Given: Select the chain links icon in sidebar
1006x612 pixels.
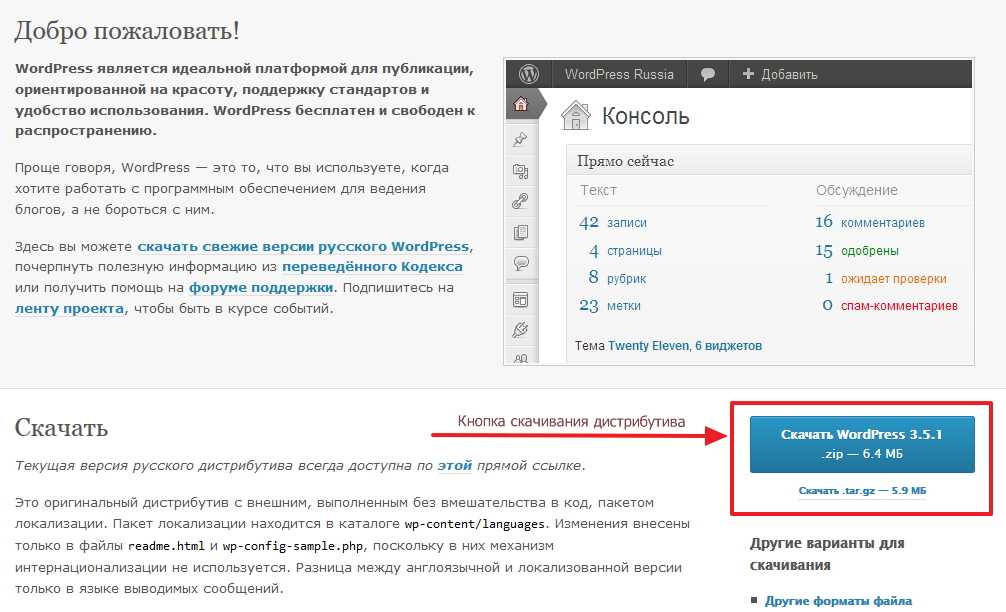Looking at the screenshot, I should pos(520,201).
